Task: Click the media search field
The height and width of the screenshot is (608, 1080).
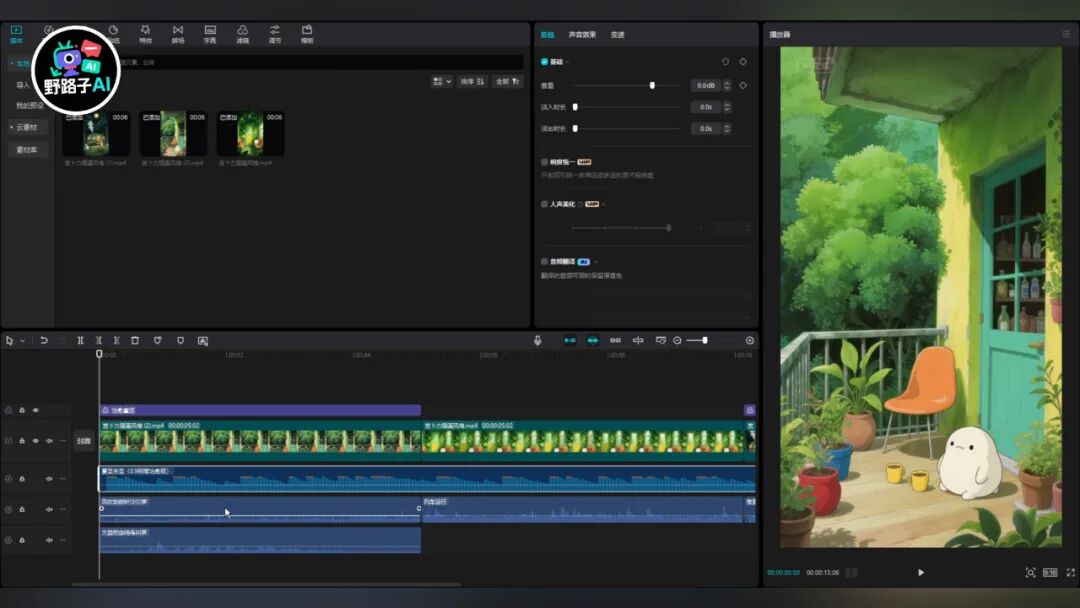Action: (x=320, y=62)
